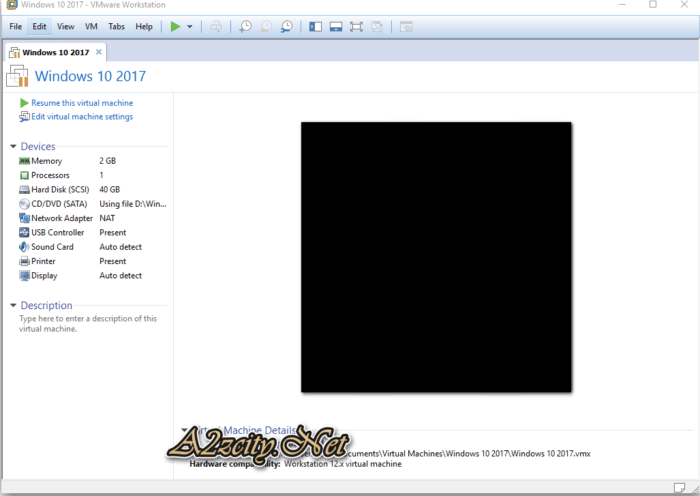Toggle the thumbnail bar icon
This screenshot has width=700, height=496.
(x=336, y=27)
